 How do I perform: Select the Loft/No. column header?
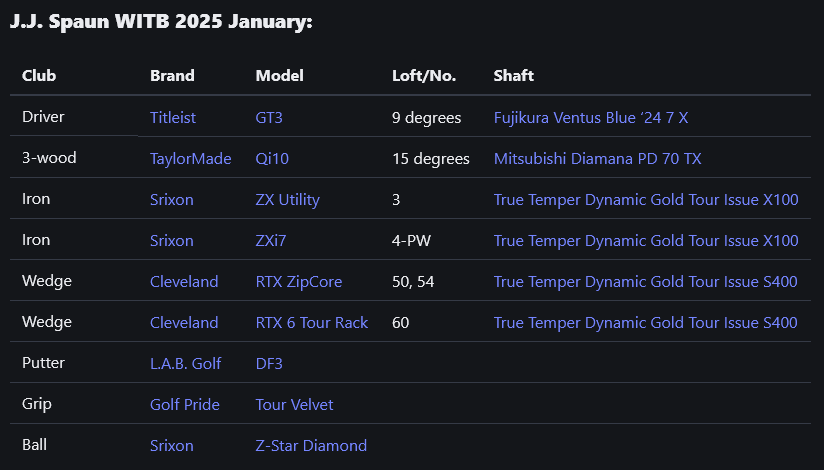(x=424, y=76)
